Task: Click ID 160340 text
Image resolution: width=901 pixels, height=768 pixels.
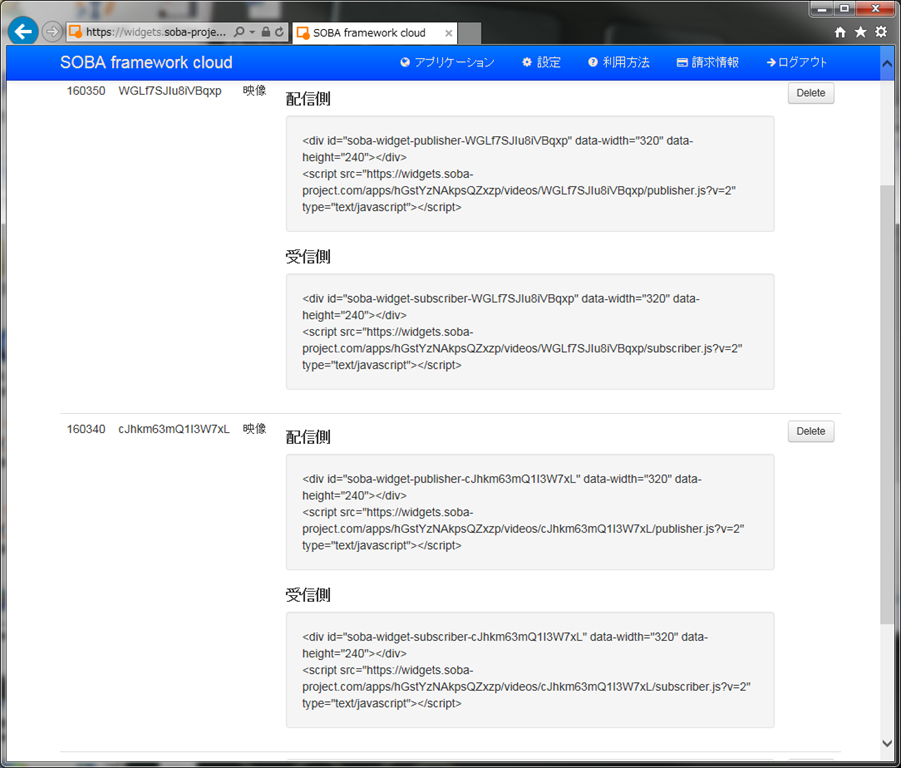Action: point(86,429)
